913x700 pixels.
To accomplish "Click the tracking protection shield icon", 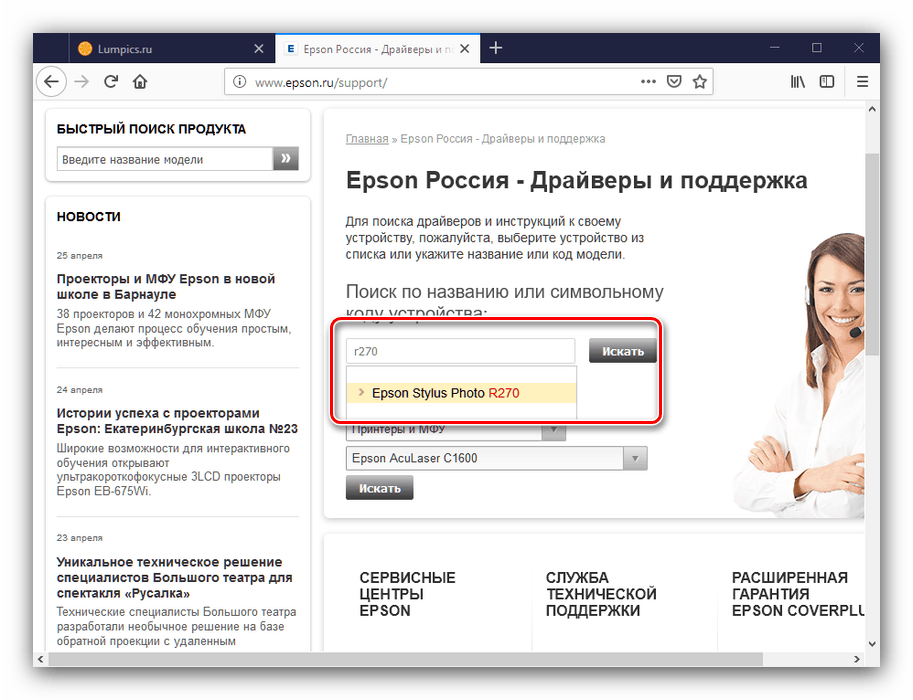I will (672, 81).
